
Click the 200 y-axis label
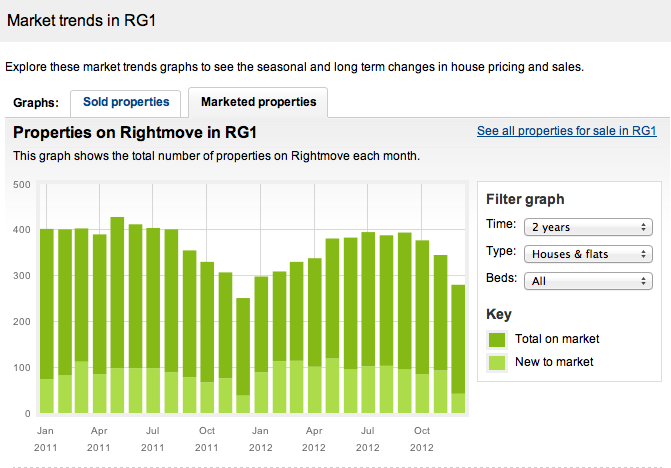[22, 322]
